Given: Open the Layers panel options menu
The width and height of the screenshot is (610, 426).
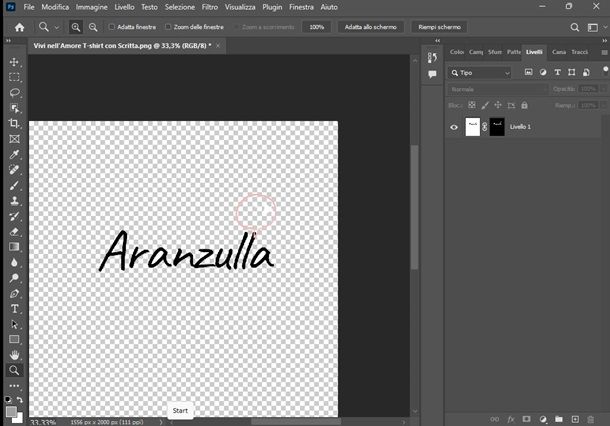Looking at the screenshot, I should click(x=604, y=52).
